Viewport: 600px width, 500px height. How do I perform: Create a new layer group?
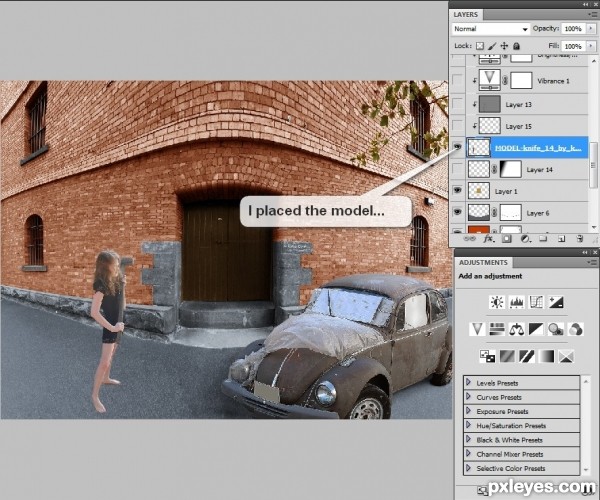click(x=543, y=239)
